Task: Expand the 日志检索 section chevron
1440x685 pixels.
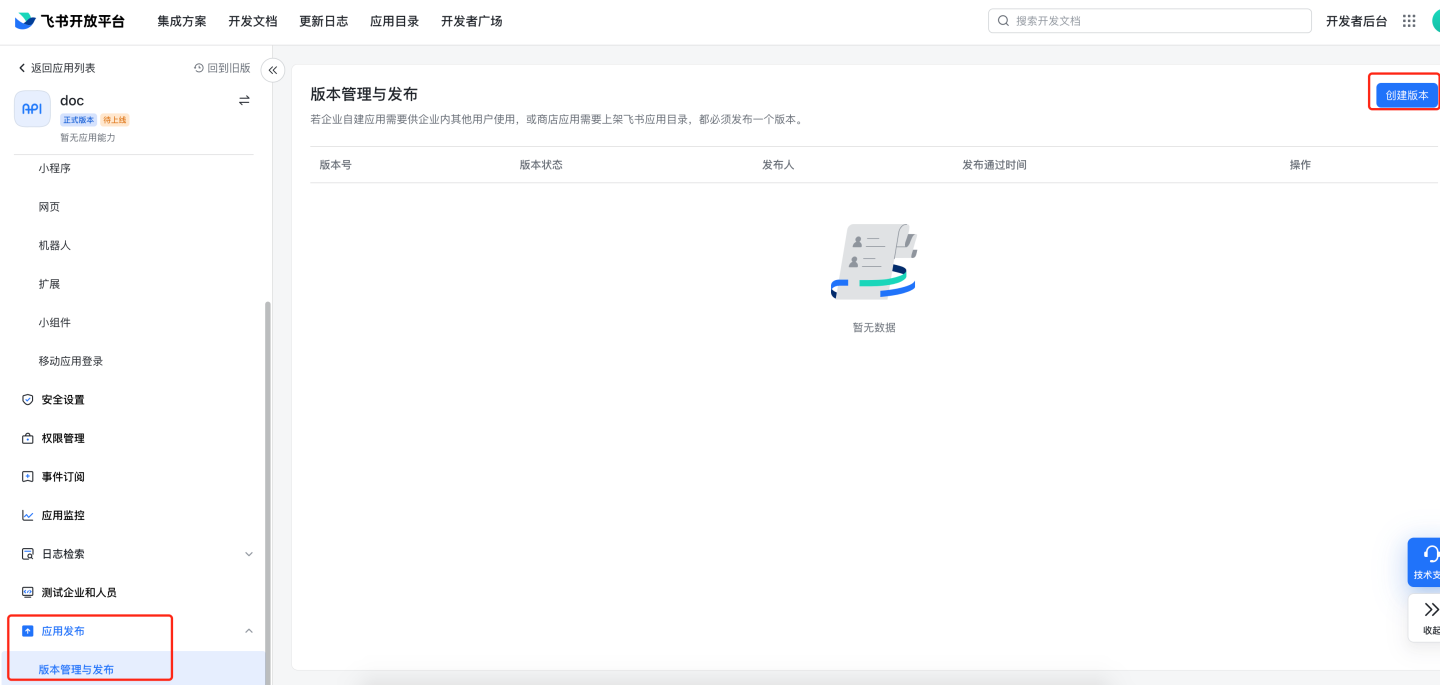Action: (x=249, y=554)
